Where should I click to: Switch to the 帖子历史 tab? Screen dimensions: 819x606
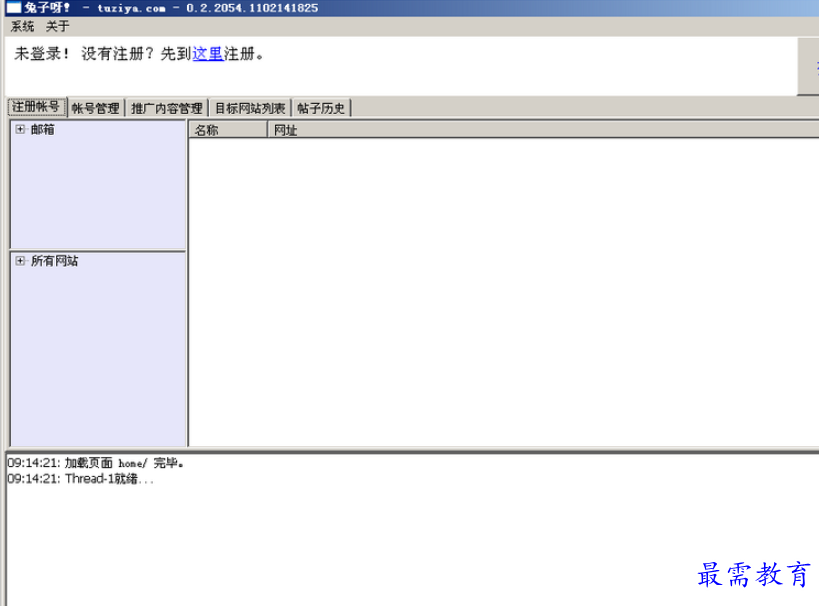(x=321, y=108)
